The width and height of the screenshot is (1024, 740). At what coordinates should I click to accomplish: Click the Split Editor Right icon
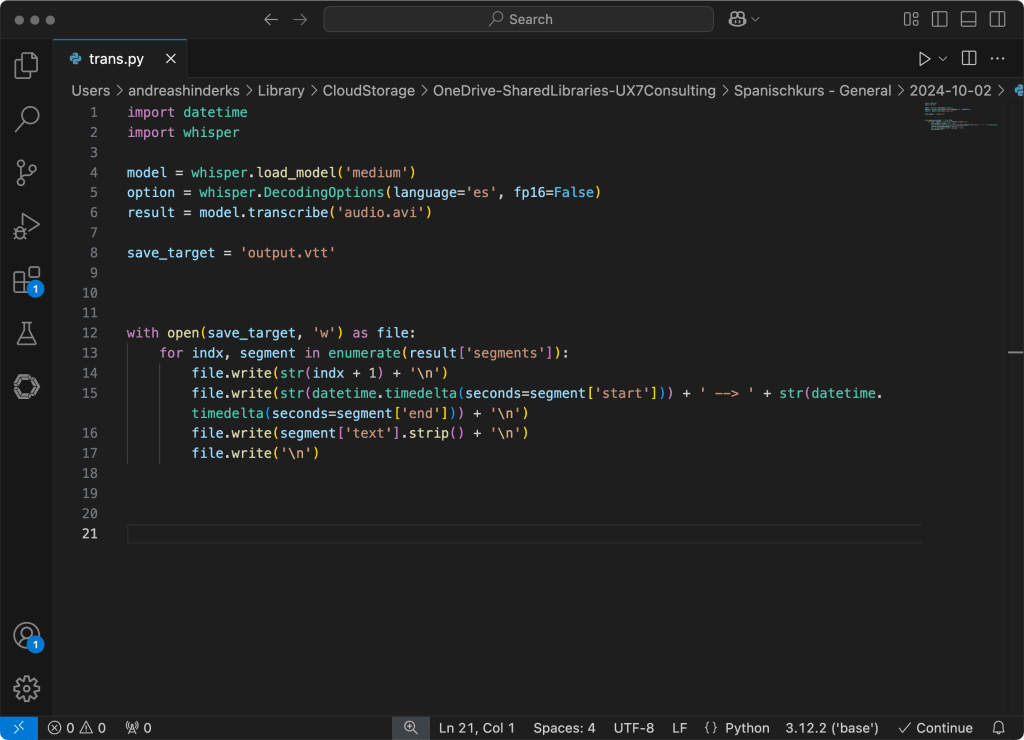[969, 59]
